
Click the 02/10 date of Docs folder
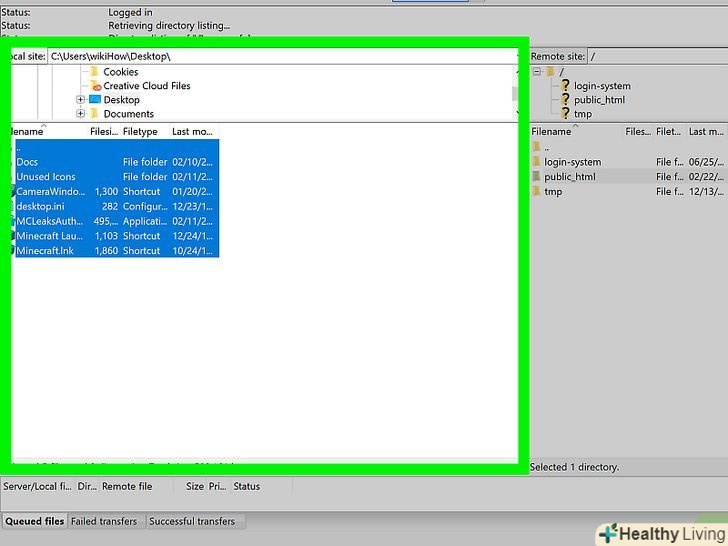point(193,162)
